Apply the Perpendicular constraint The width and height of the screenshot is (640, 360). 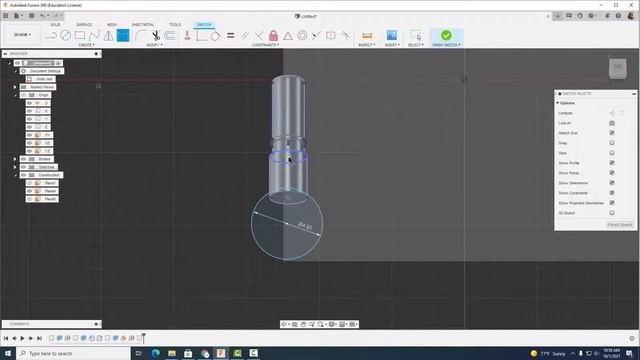pyautogui.click(x=259, y=36)
